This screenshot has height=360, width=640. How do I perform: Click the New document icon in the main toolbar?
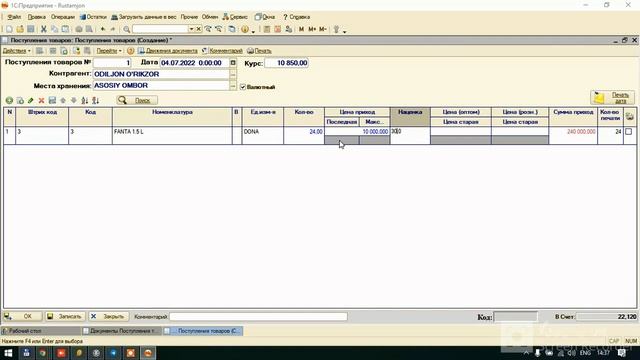click(x=9, y=29)
